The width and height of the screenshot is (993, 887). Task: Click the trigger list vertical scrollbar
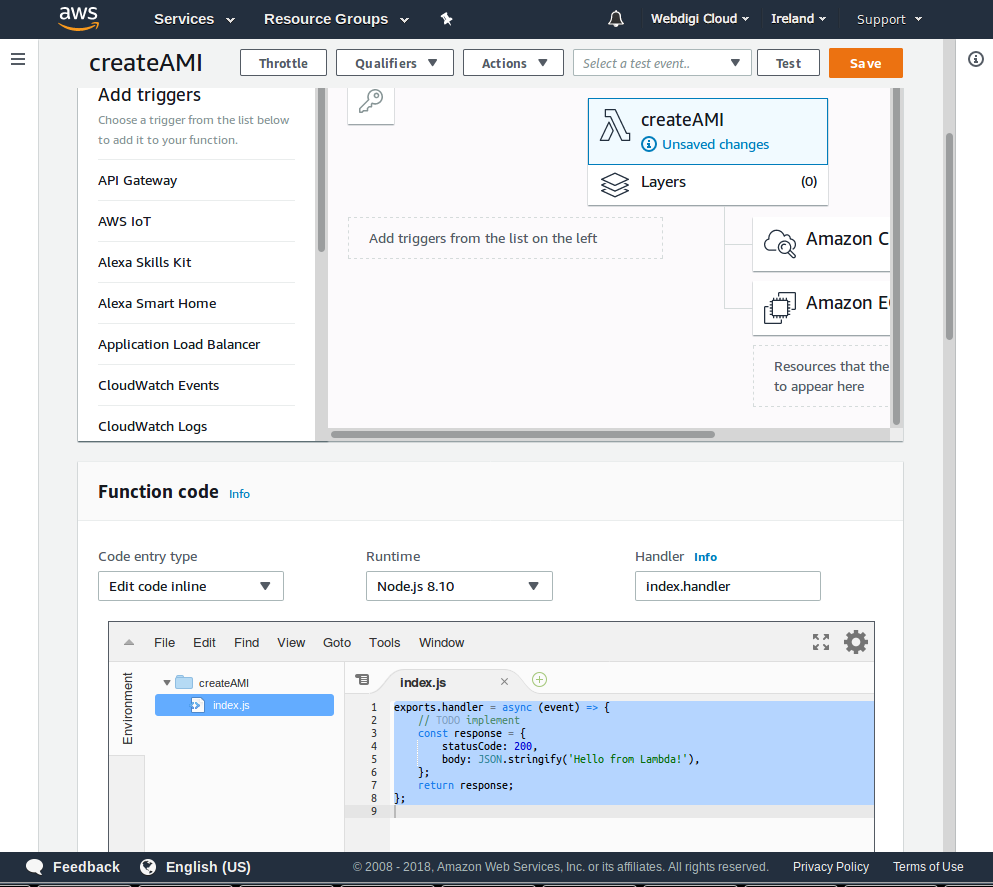(321, 170)
